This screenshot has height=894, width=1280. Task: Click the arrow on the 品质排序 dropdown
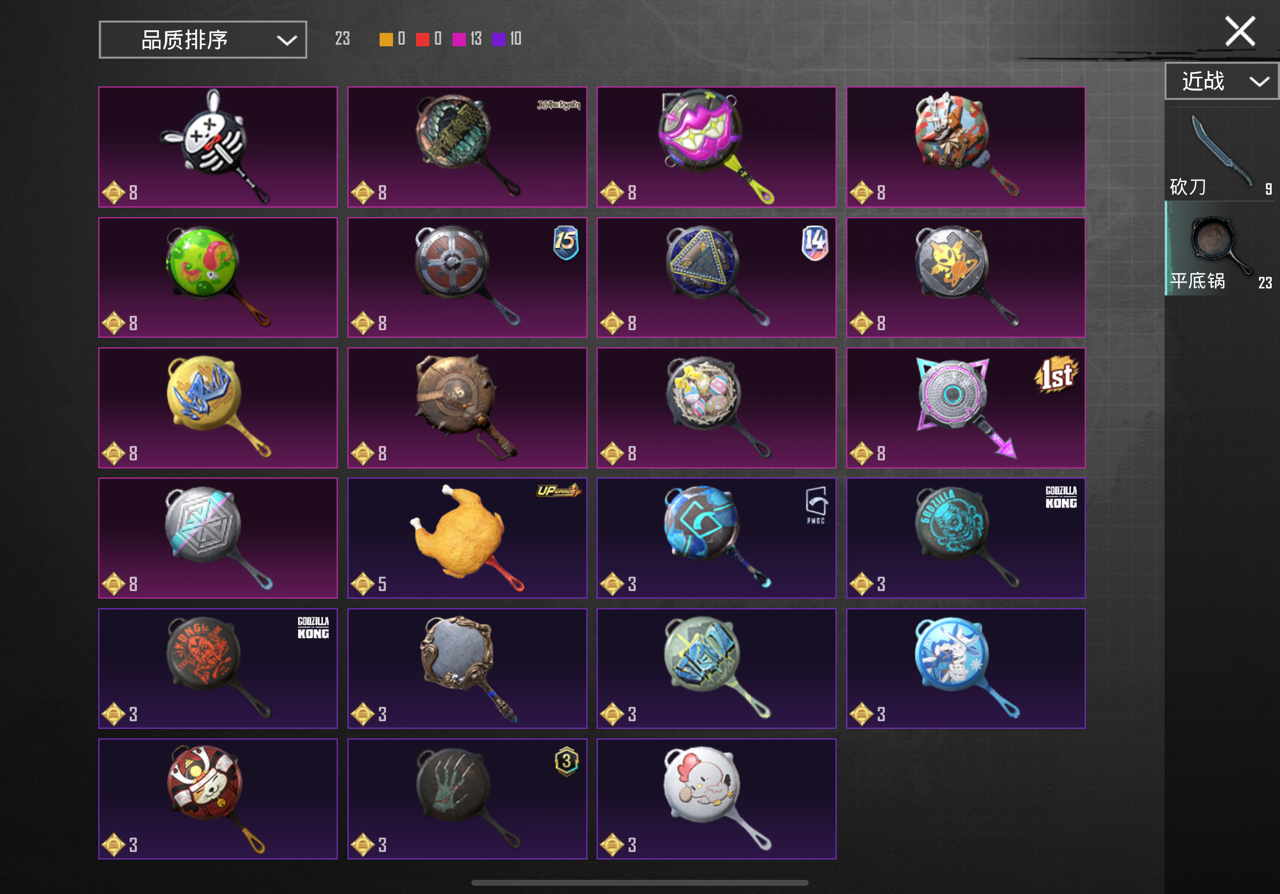tap(287, 40)
